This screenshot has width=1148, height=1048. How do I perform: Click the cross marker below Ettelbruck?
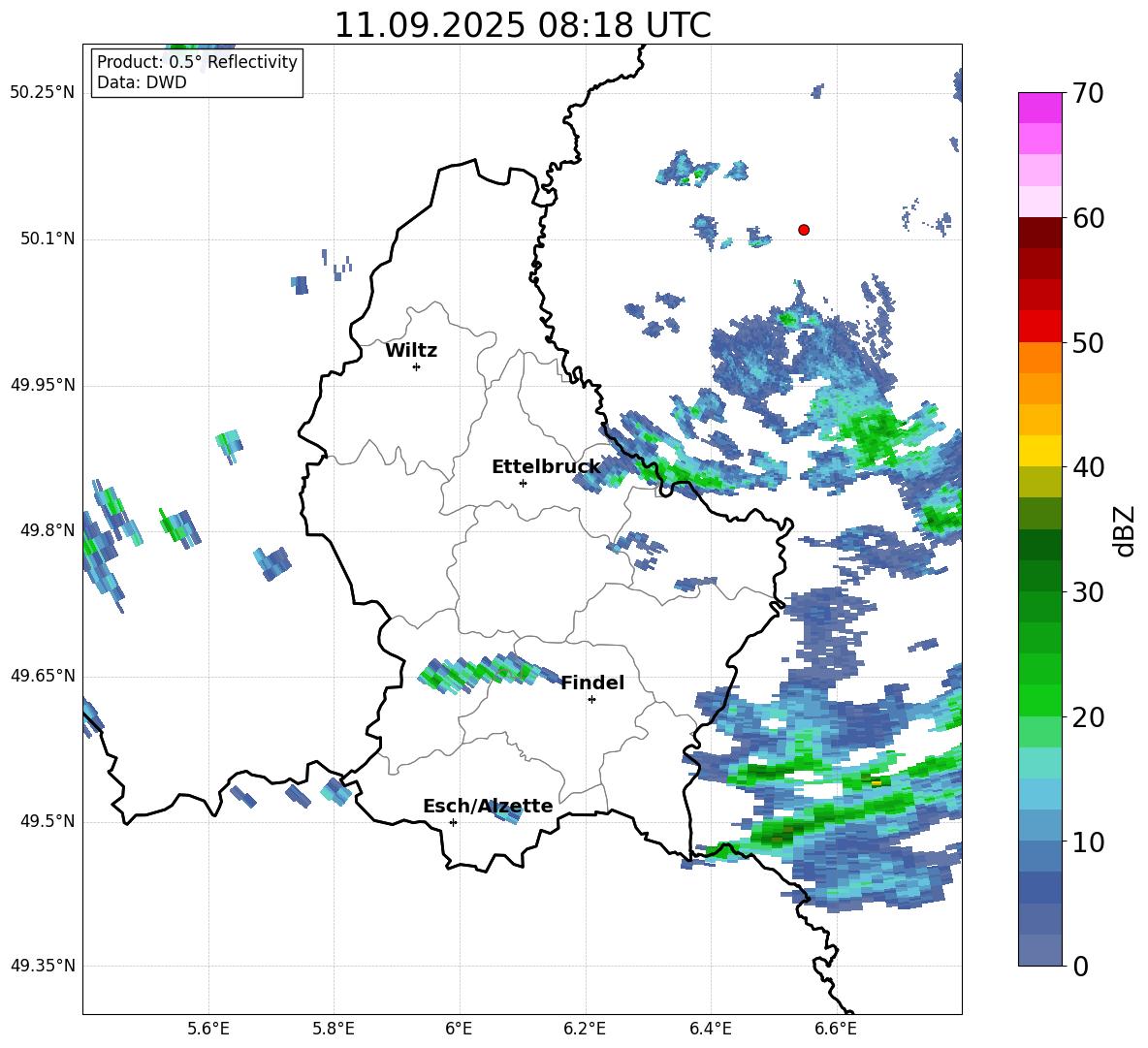point(523,483)
